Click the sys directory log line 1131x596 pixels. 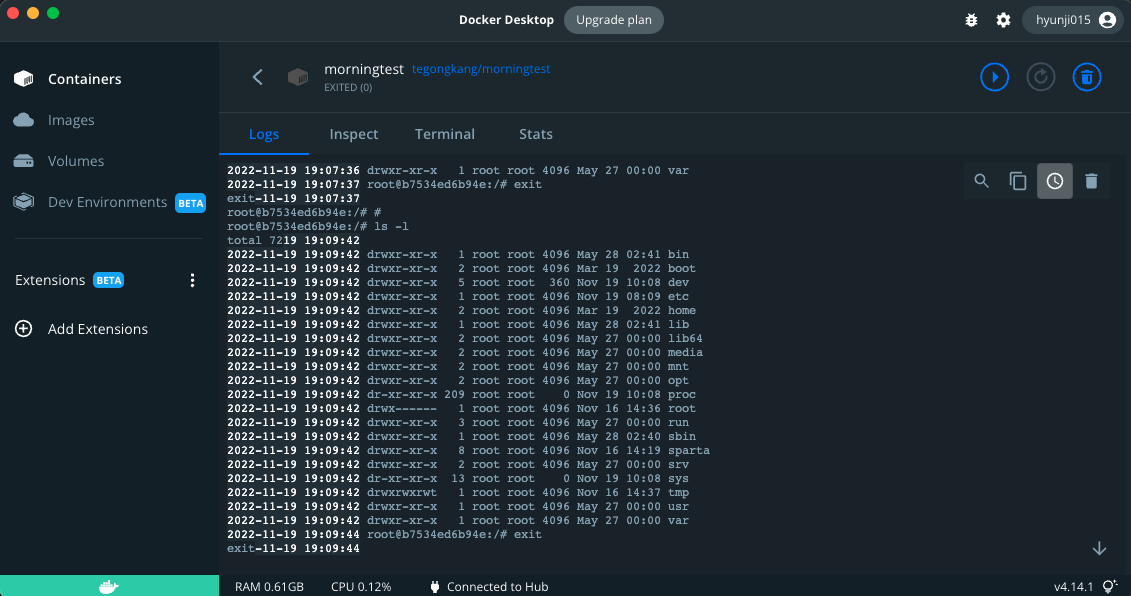coord(458,478)
